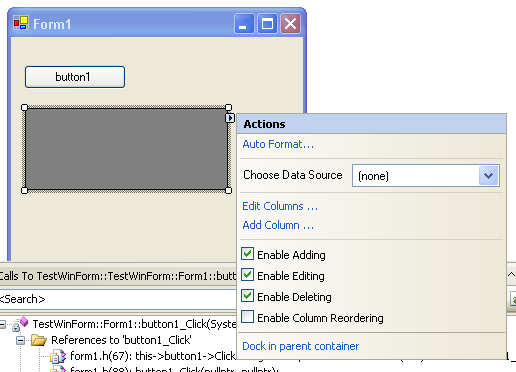Click the smart tag arrow on the DataGridView

pyautogui.click(x=230, y=118)
